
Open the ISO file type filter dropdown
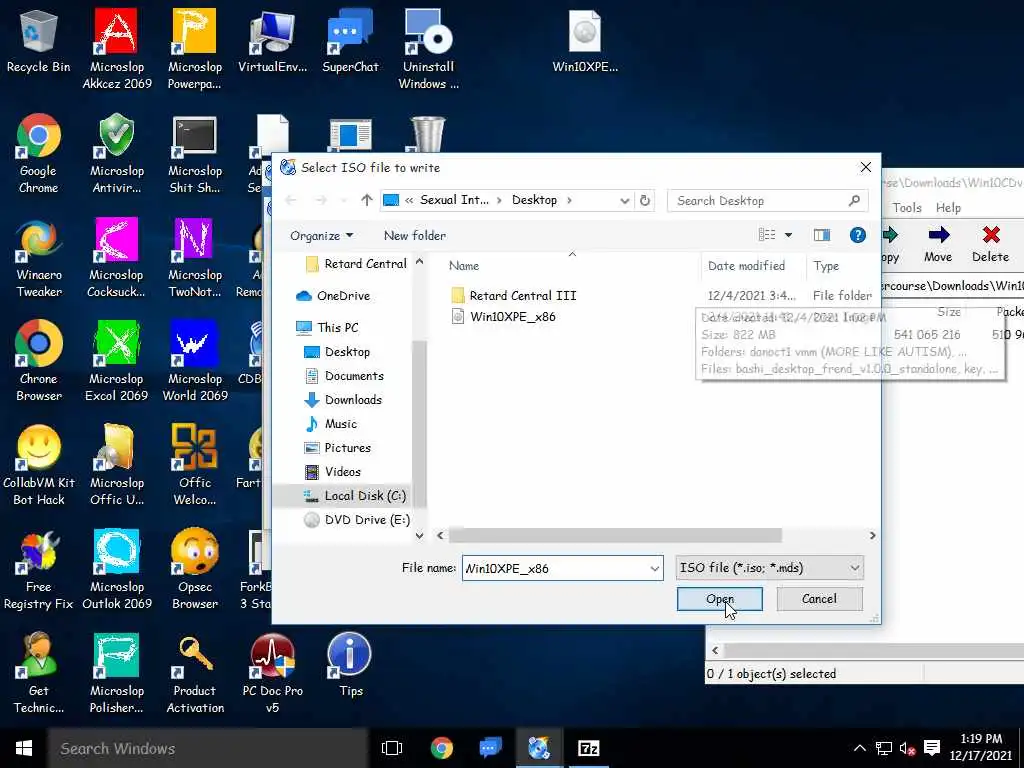click(770, 568)
